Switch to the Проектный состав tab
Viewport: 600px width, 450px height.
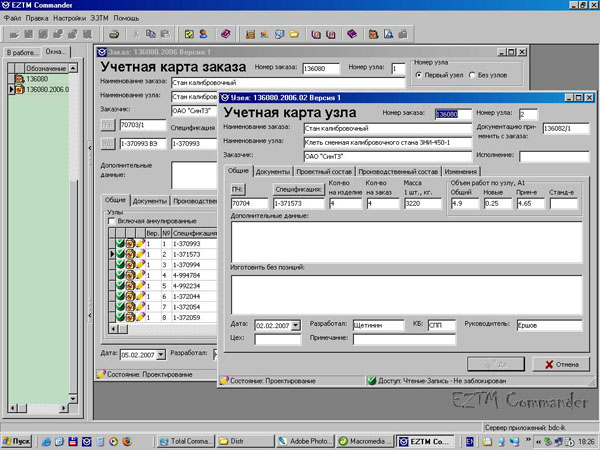tap(324, 172)
